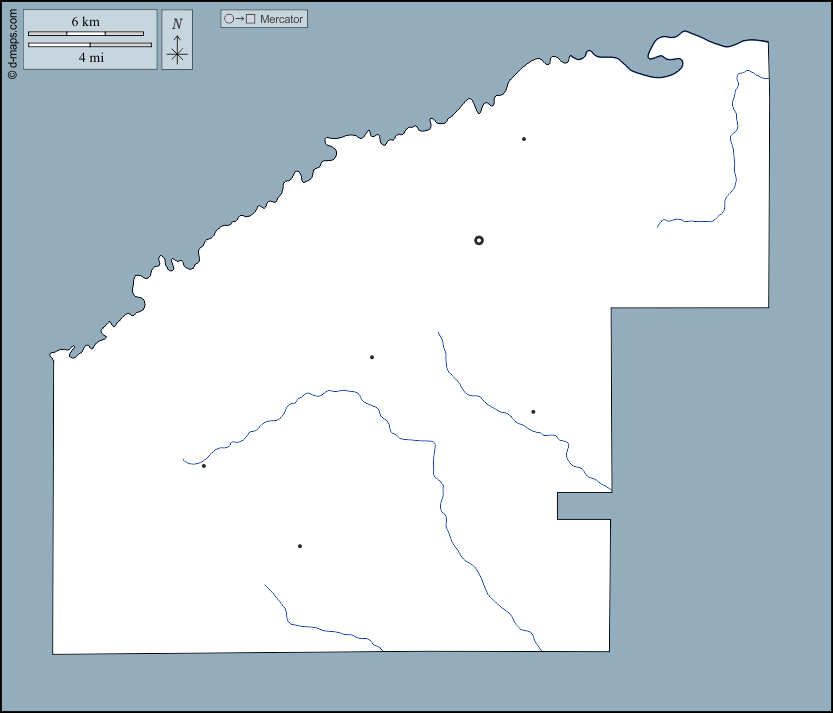Select the northernmost town dot

524,139
